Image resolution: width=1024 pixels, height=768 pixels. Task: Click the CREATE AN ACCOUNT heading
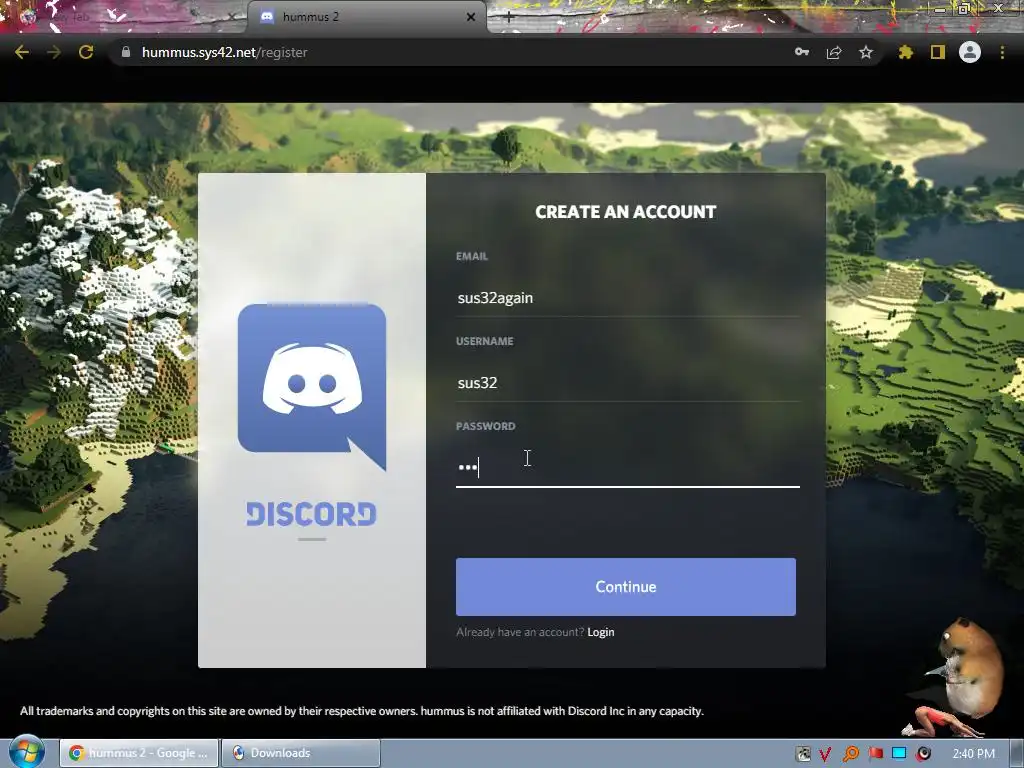pos(626,212)
